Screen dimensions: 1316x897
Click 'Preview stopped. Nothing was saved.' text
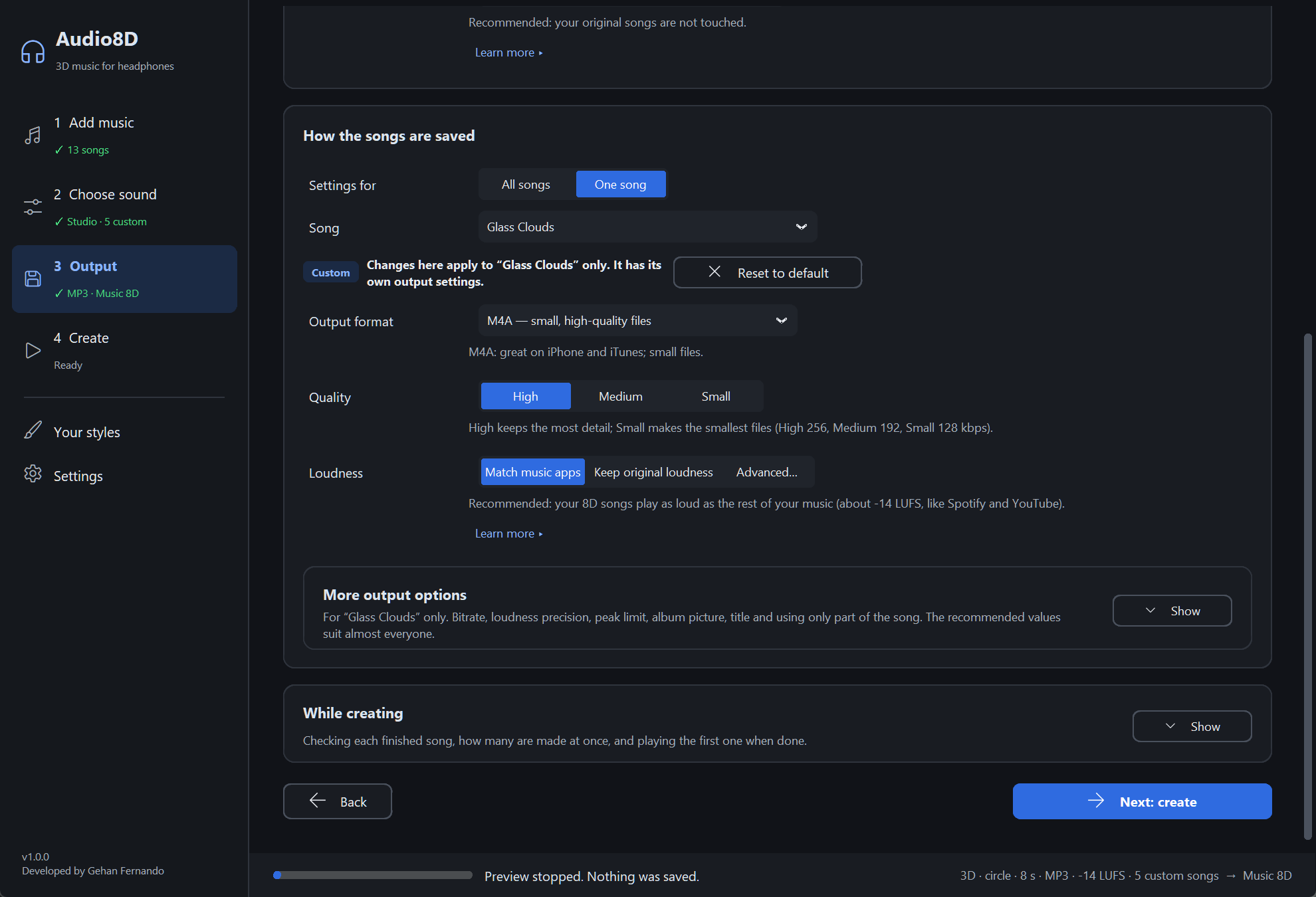point(592,876)
